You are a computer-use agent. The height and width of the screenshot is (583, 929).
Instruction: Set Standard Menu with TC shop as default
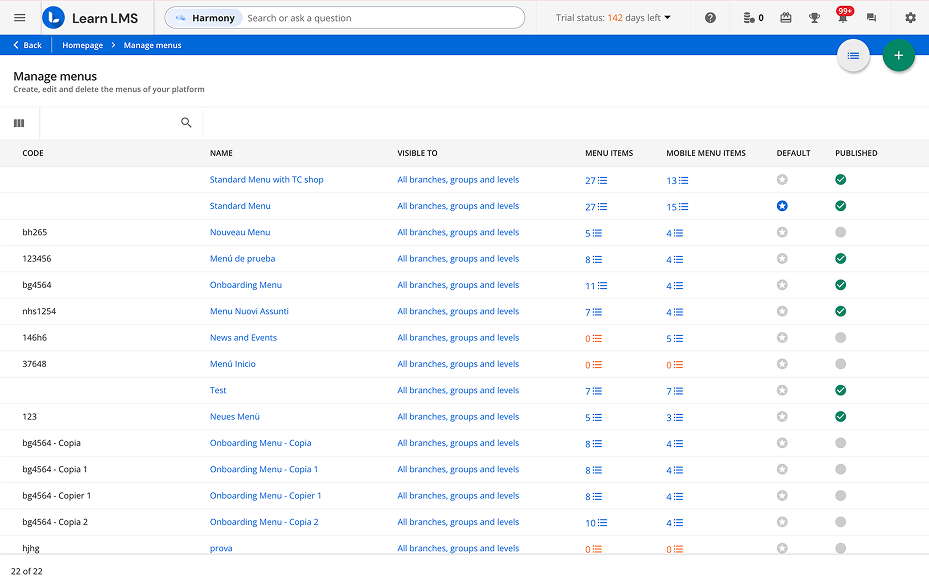coord(782,180)
